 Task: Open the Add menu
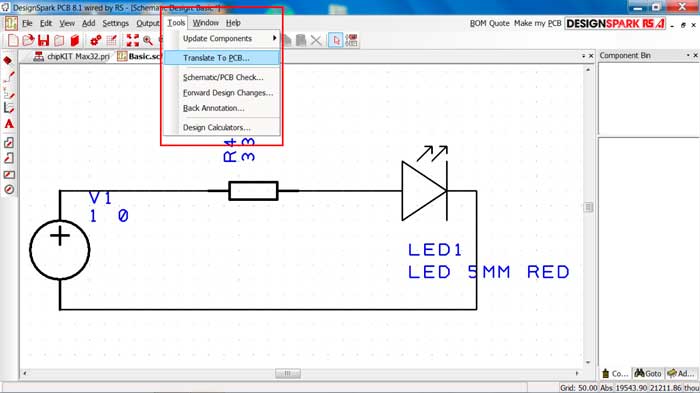point(88,23)
